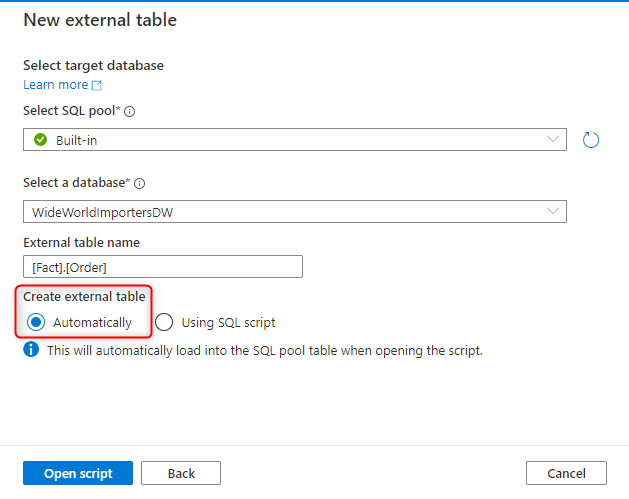The image size is (629, 499).
Task: Click the 'Automatically' option label
Action: coord(92,323)
